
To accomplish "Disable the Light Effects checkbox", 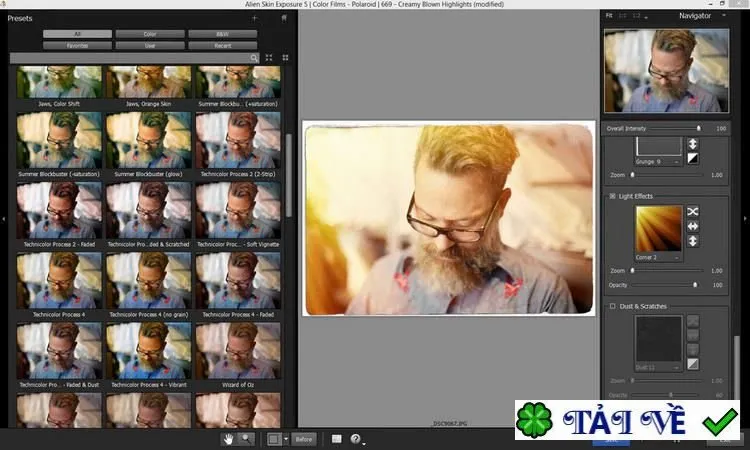I will click(612, 196).
